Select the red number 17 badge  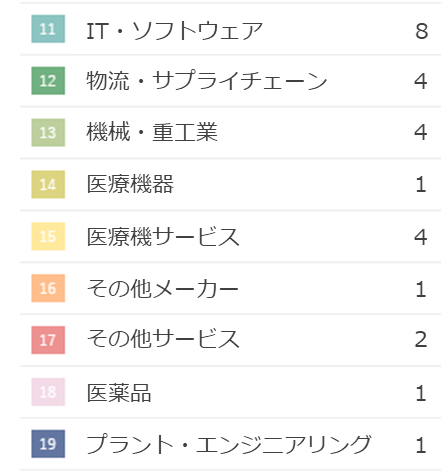click(x=48, y=340)
